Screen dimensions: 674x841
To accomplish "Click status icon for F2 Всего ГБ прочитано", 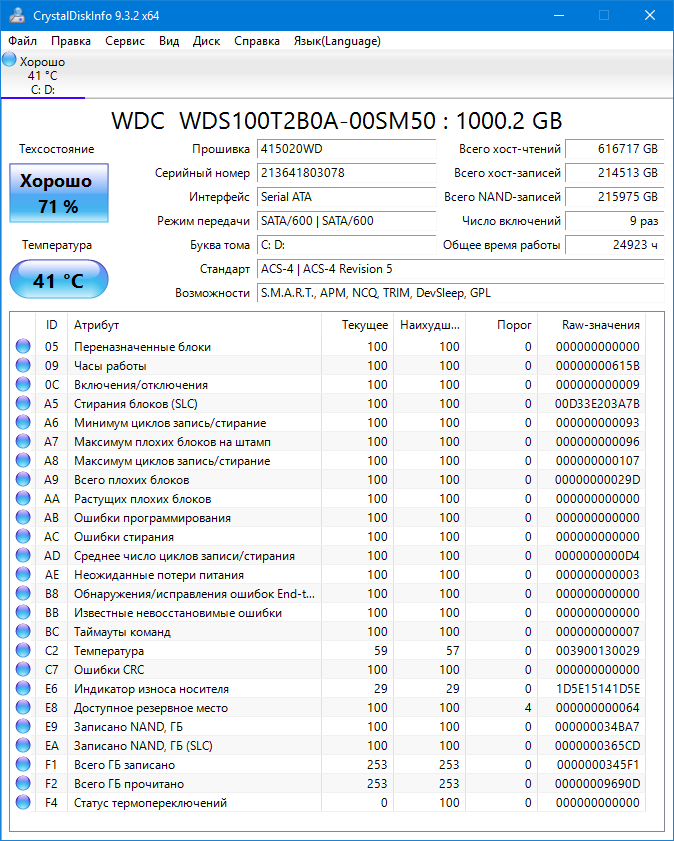I will [23, 784].
